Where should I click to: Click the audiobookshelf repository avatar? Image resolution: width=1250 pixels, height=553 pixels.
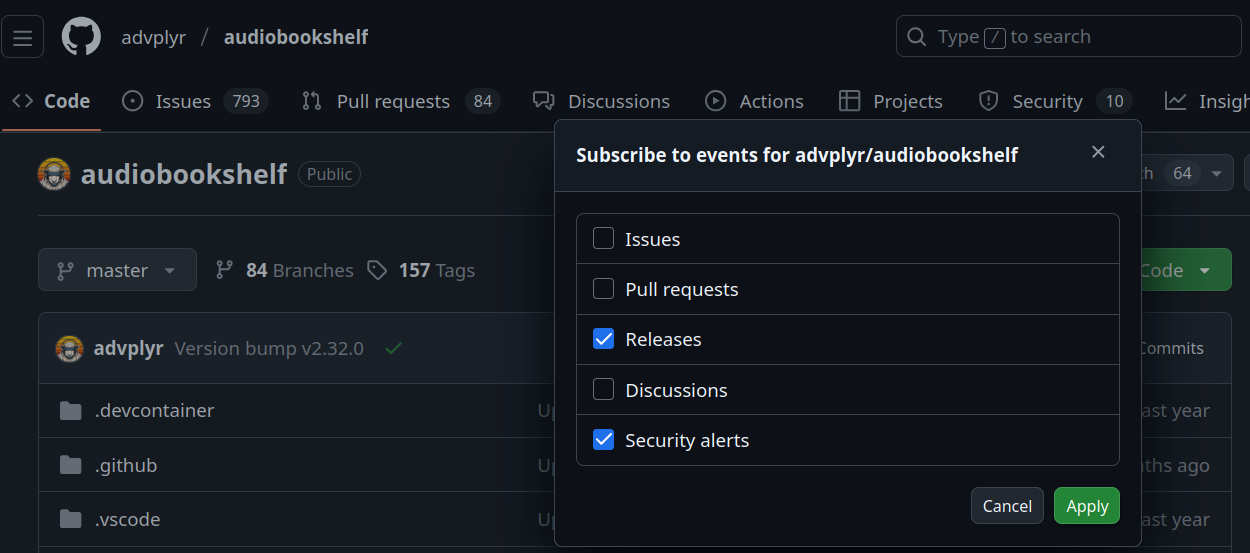click(x=54, y=174)
